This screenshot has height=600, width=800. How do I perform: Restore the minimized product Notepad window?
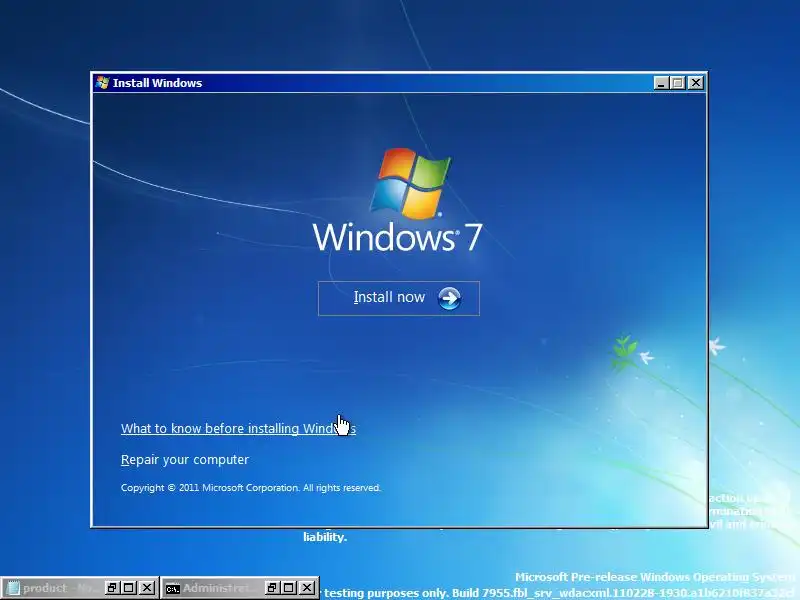point(112,588)
